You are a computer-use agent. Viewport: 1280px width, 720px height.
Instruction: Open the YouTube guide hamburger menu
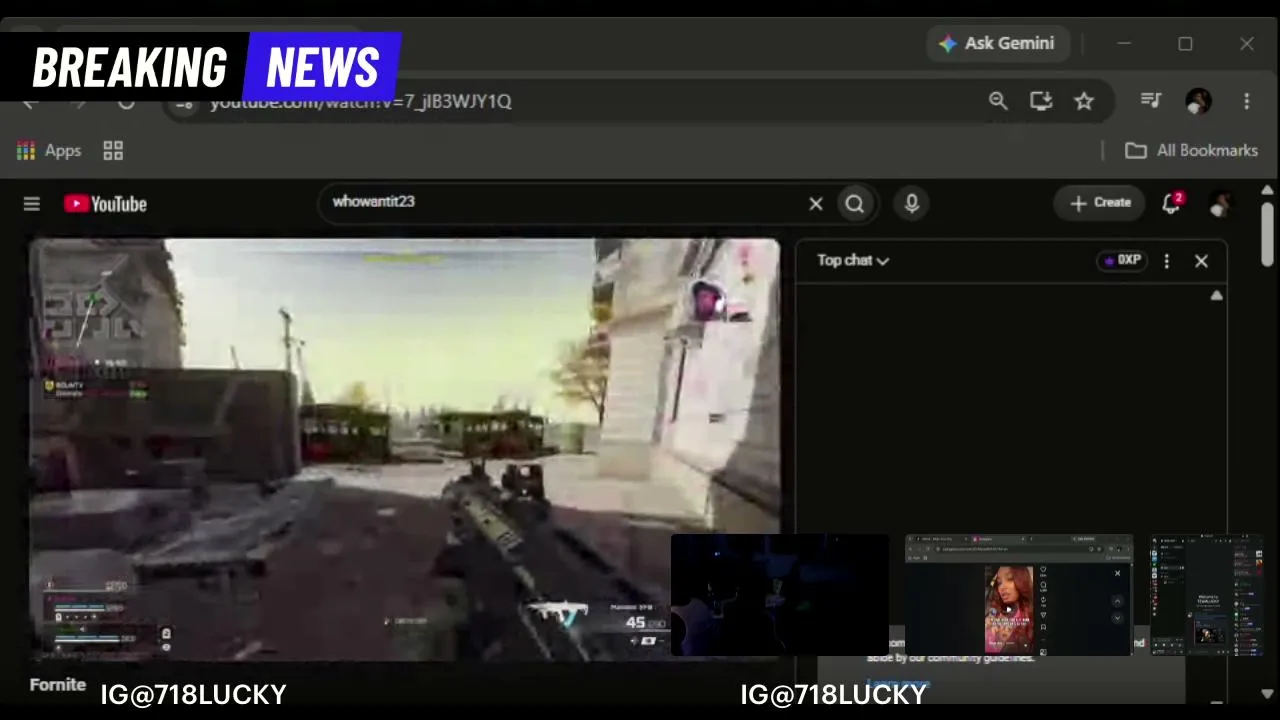pos(32,204)
